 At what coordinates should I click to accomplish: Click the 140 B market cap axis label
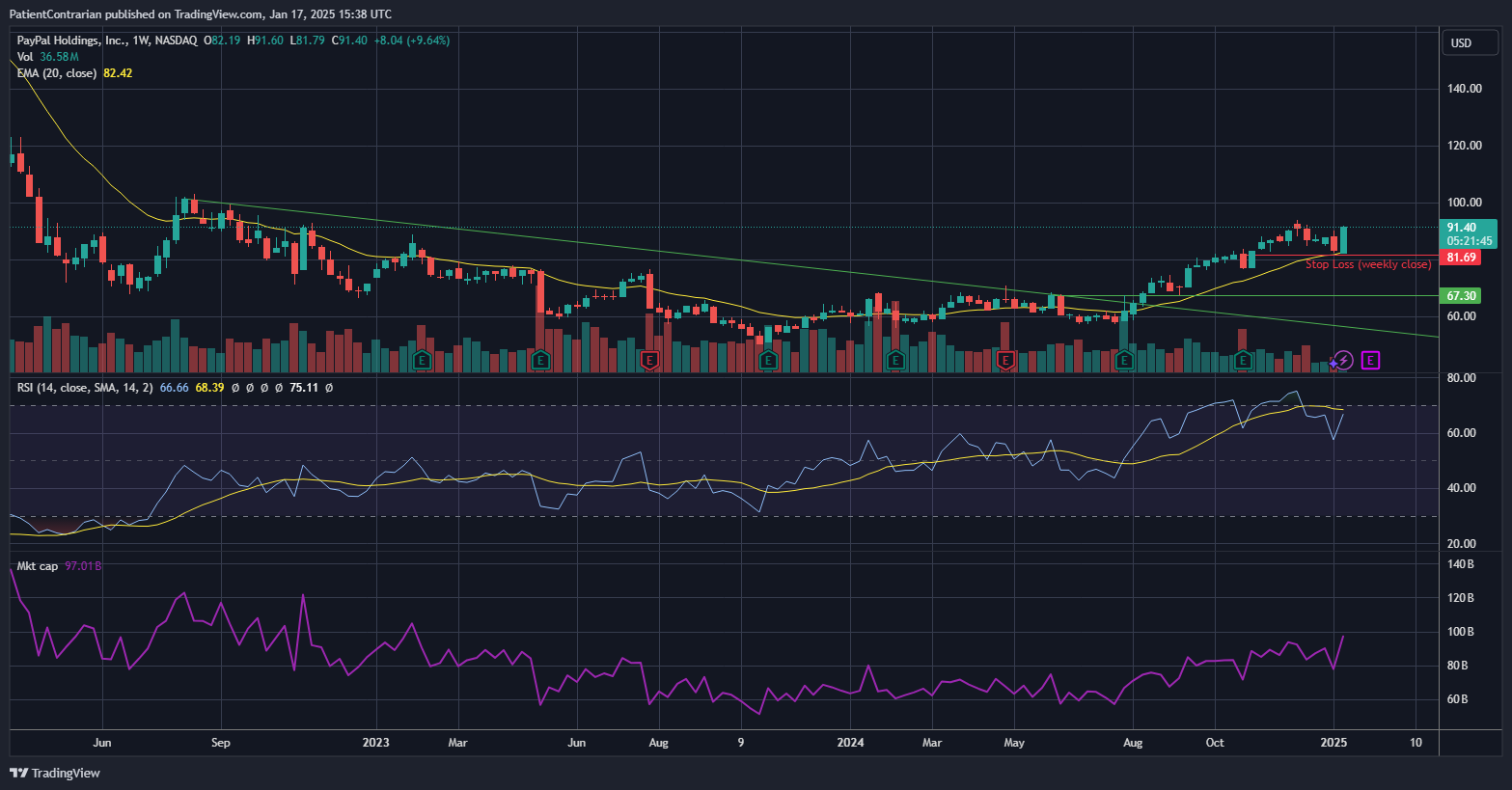pos(1462,564)
